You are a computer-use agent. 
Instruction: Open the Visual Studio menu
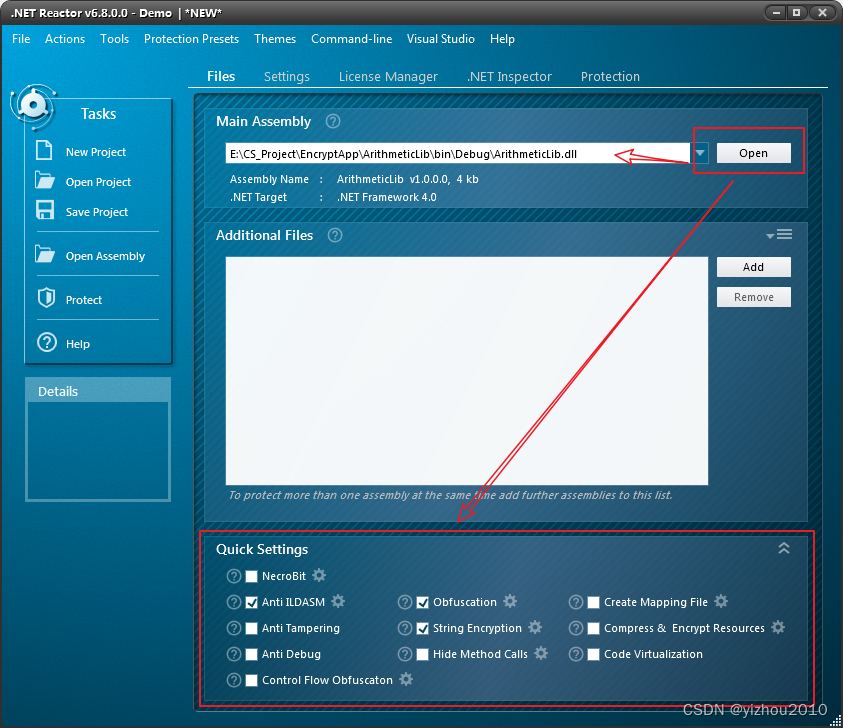point(441,39)
